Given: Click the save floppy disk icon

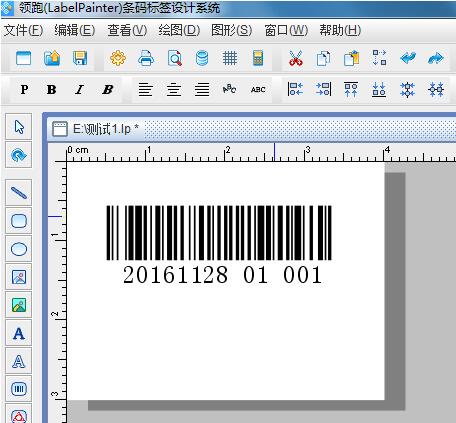Looking at the screenshot, I should (80, 59).
